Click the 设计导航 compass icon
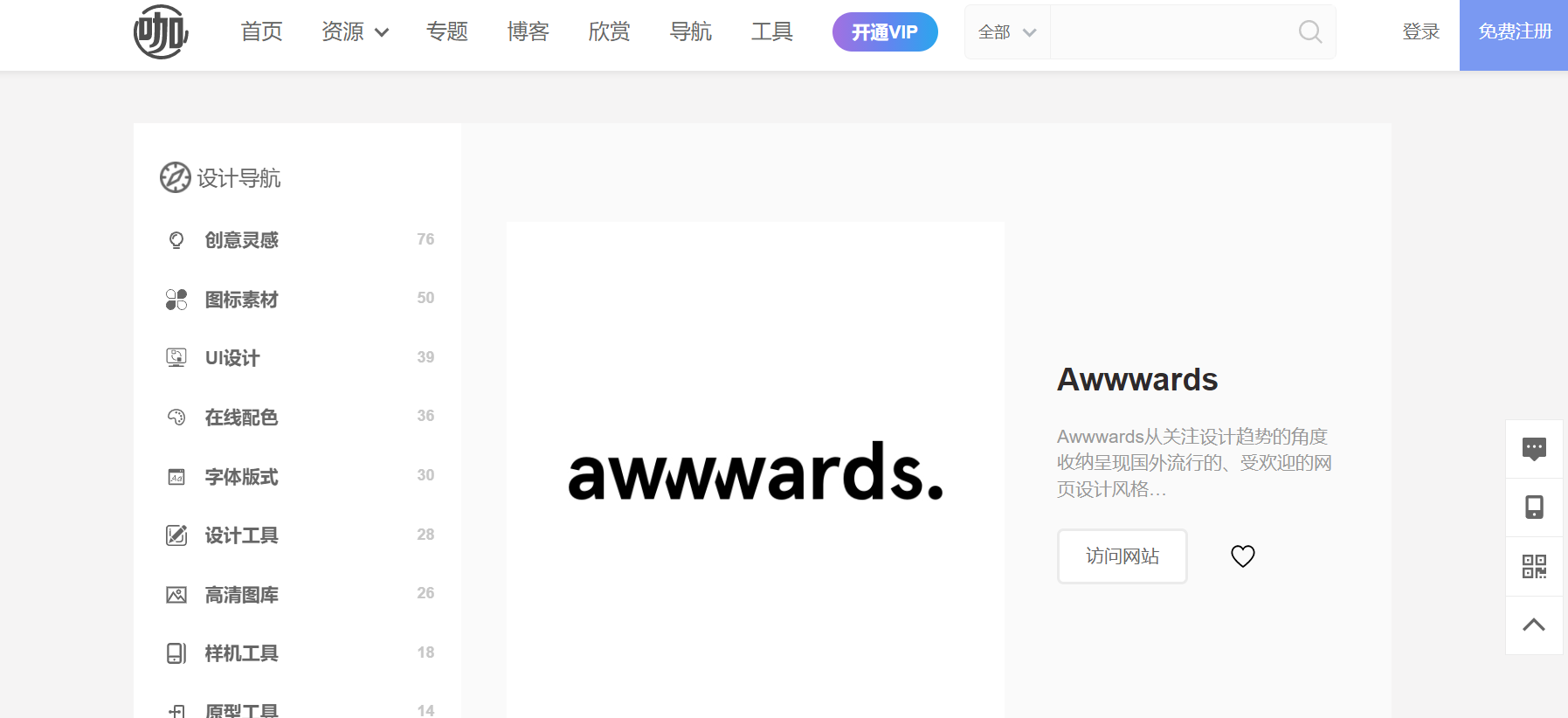The width and height of the screenshot is (1568, 718). 175,177
